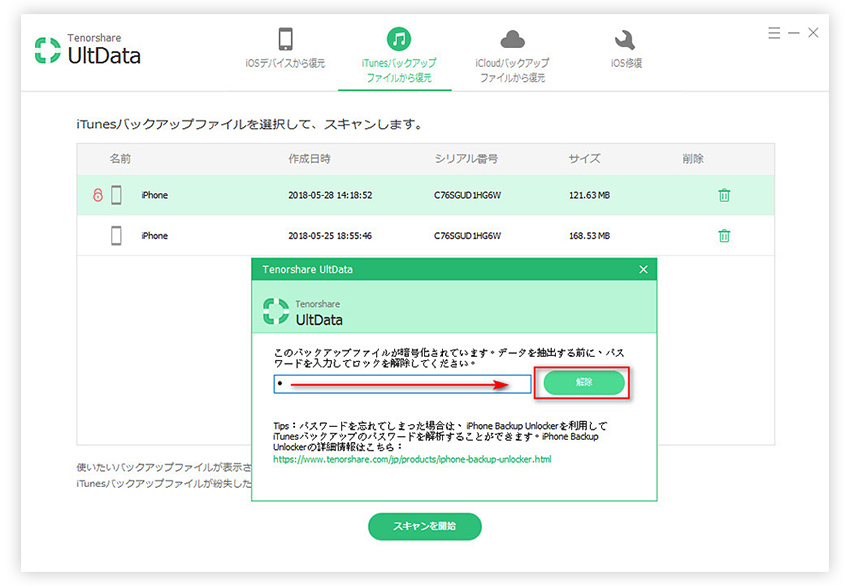This screenshot has height=586, width=850.
Task: Click the phone icon in the 2018-05-25 backup row
Action: click(116, 236)
